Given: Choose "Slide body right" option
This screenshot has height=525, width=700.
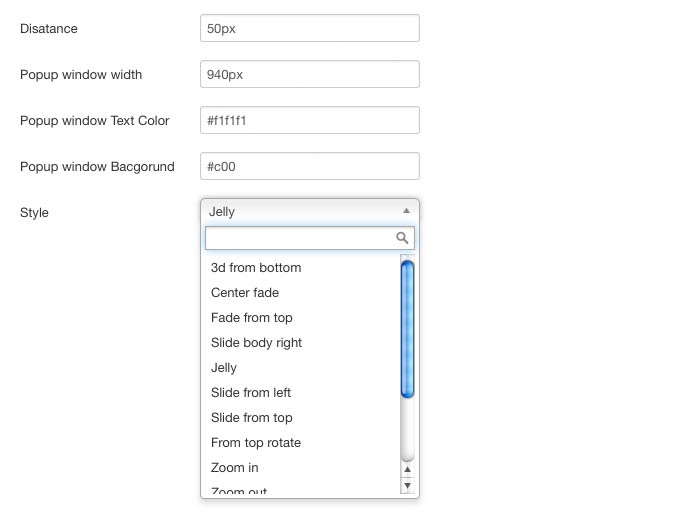Looking at the screenshot, I should click(x=256, y=343).
